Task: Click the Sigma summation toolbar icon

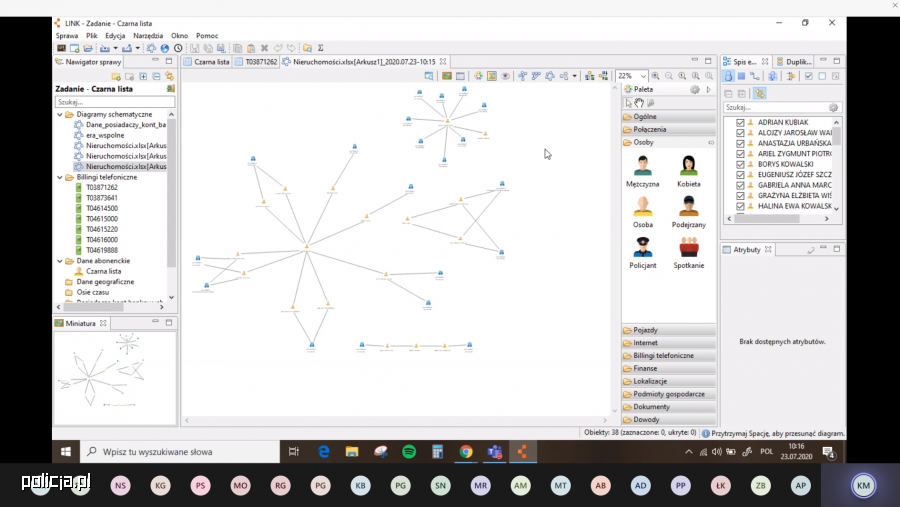Action: click(321, 48)
